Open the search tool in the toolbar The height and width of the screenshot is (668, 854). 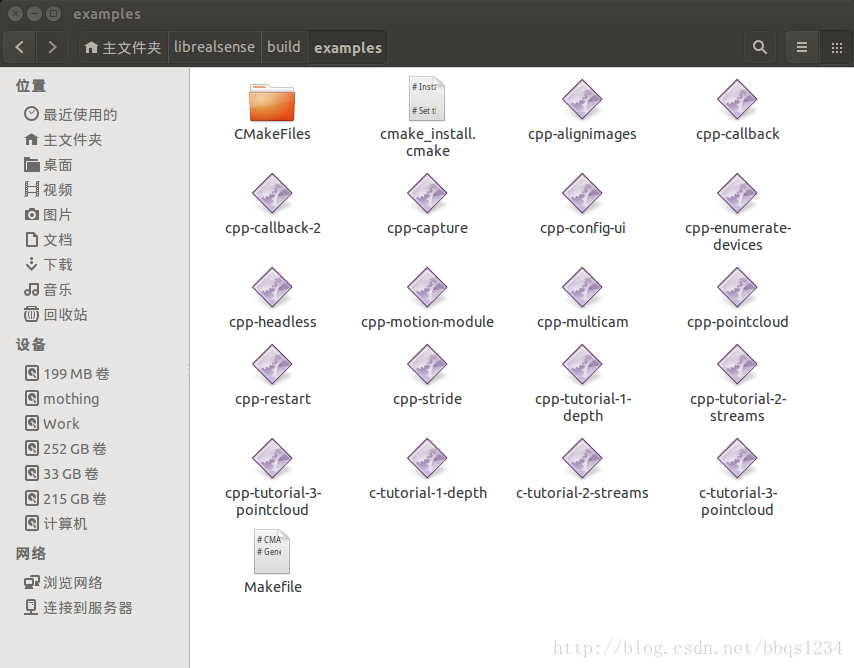click(760, 47)
